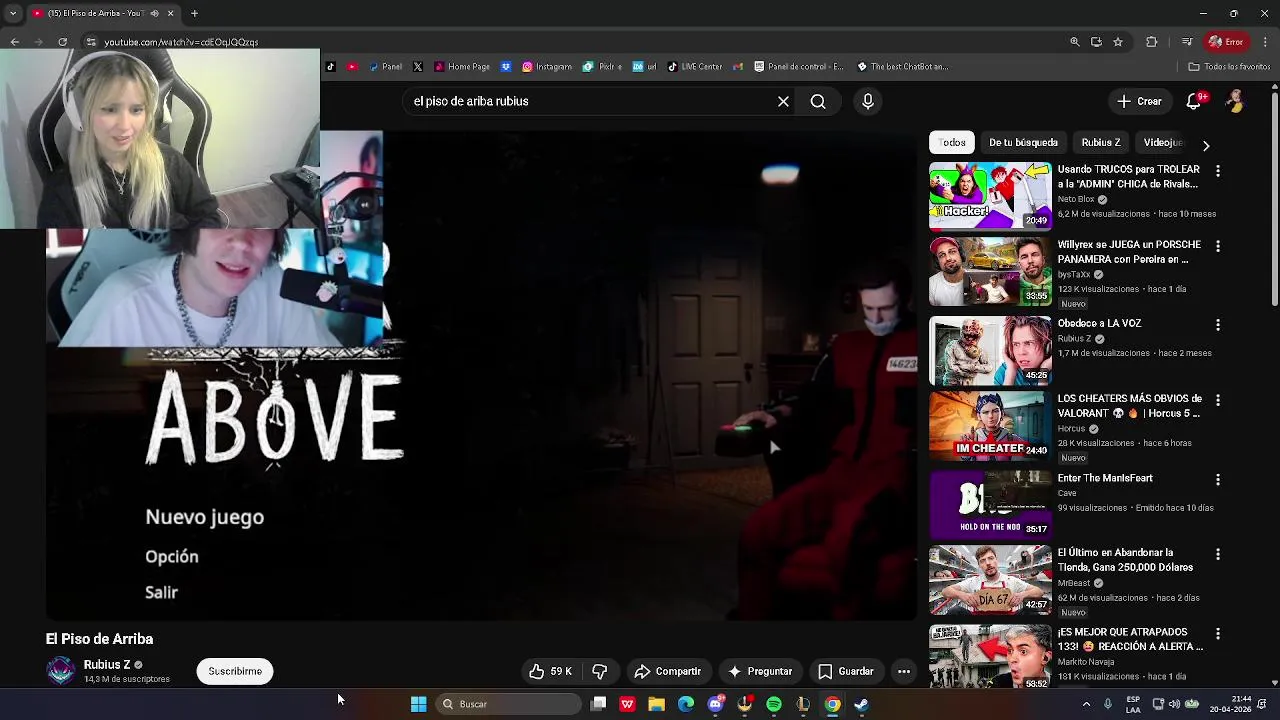This screenshot has width=1280, height=720.
Task: Open Hacker TROLEAR video thumbnail
Action: (990, 196)
